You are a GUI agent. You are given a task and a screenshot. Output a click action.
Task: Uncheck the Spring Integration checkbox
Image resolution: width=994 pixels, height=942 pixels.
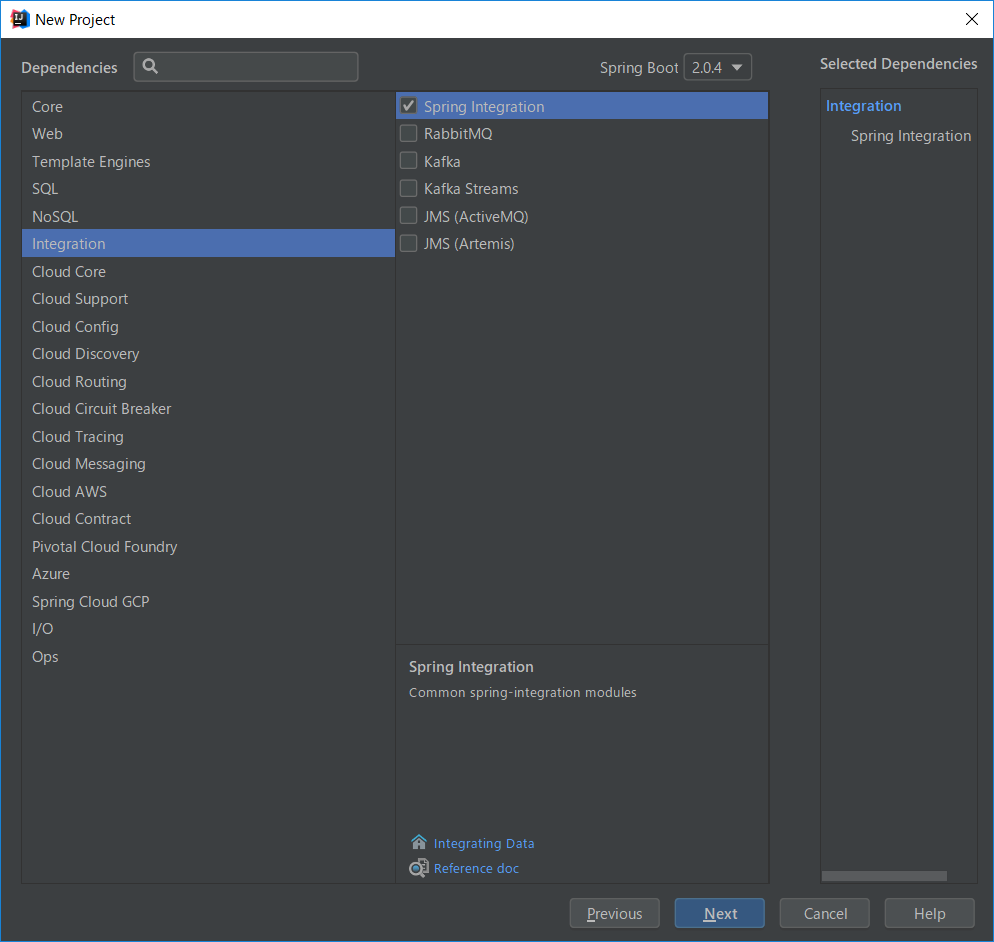click(409, 106)
